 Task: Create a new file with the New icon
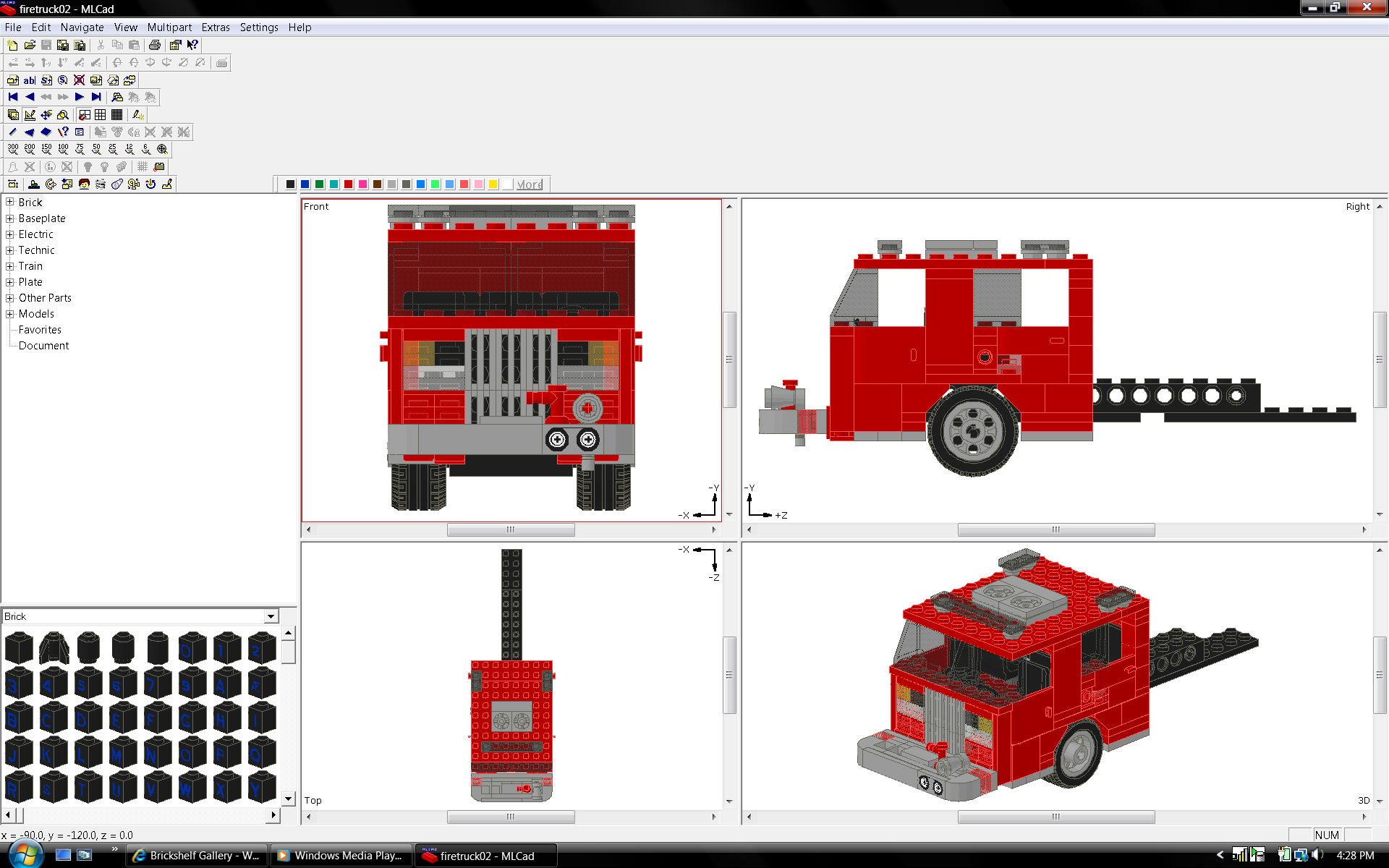(12, 45)
